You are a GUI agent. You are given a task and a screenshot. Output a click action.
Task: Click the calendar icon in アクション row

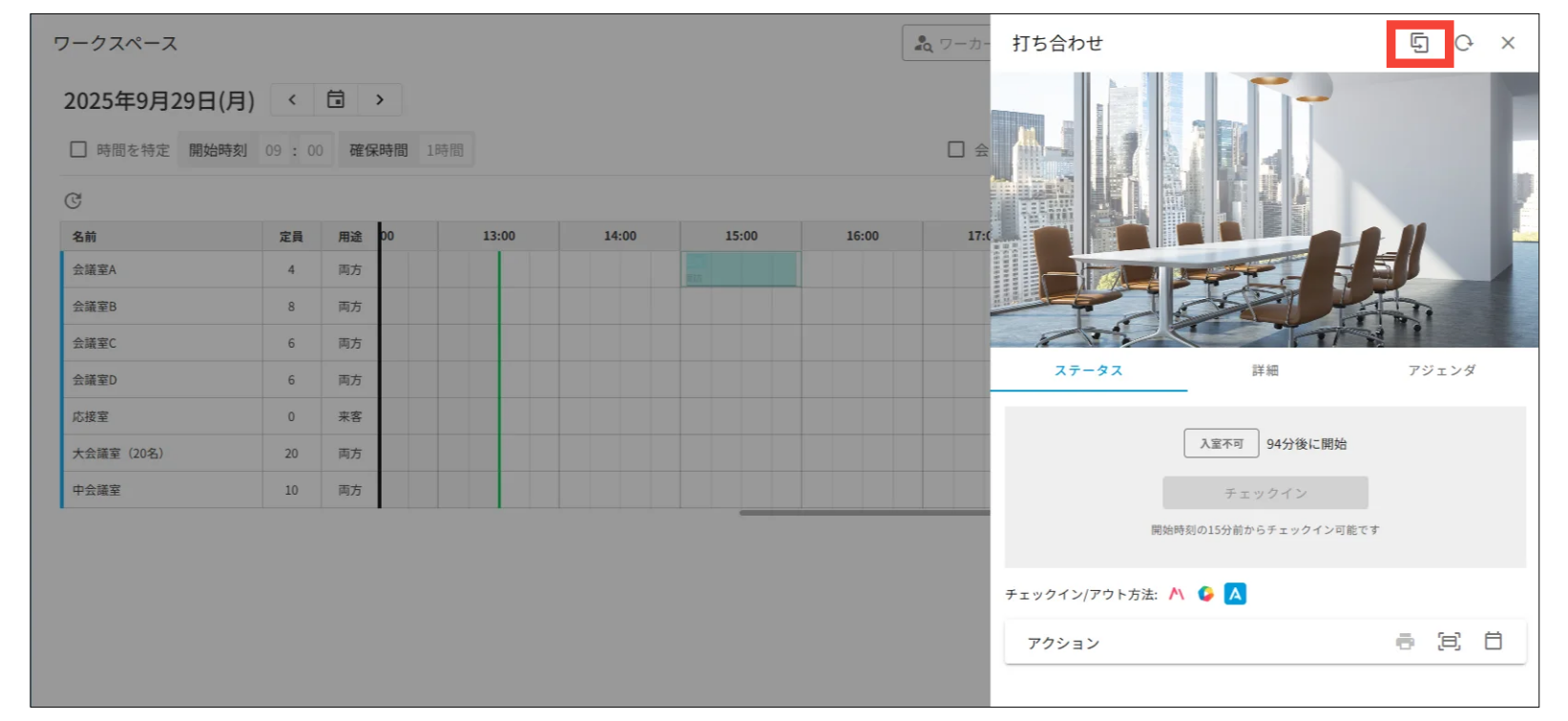click(1494, 642)
